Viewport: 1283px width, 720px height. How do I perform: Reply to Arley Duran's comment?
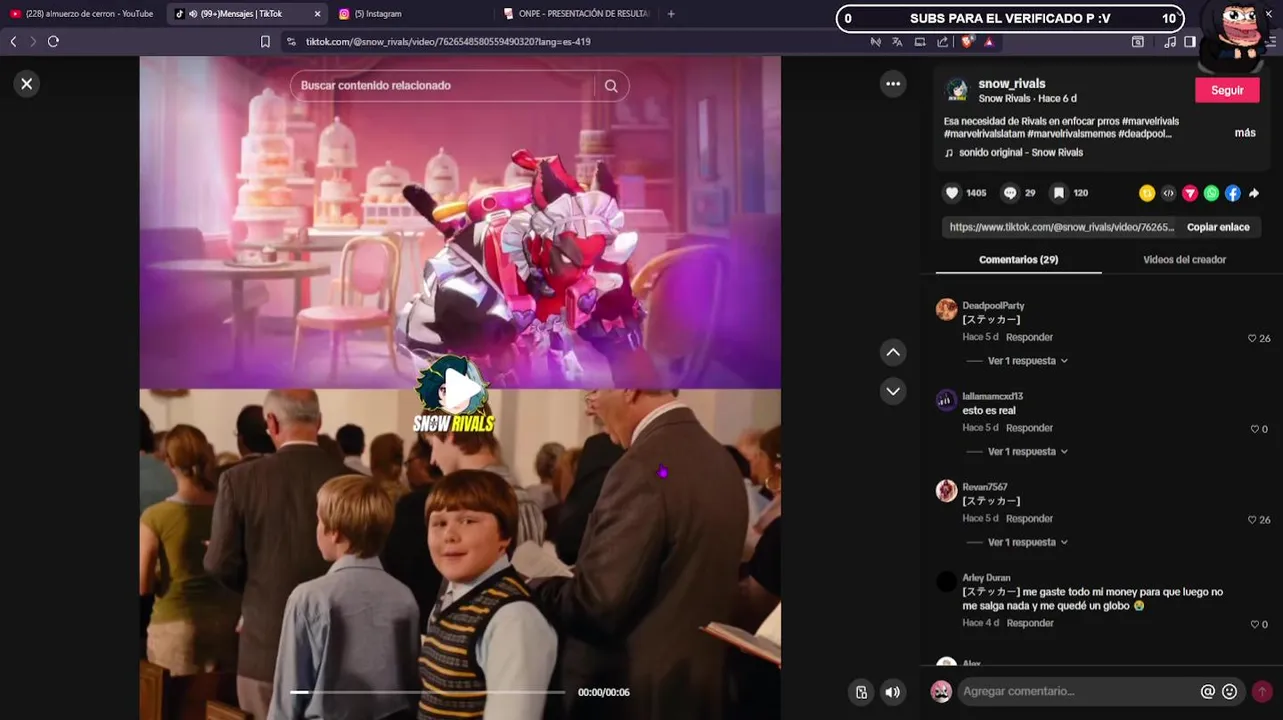point(1029,623)
